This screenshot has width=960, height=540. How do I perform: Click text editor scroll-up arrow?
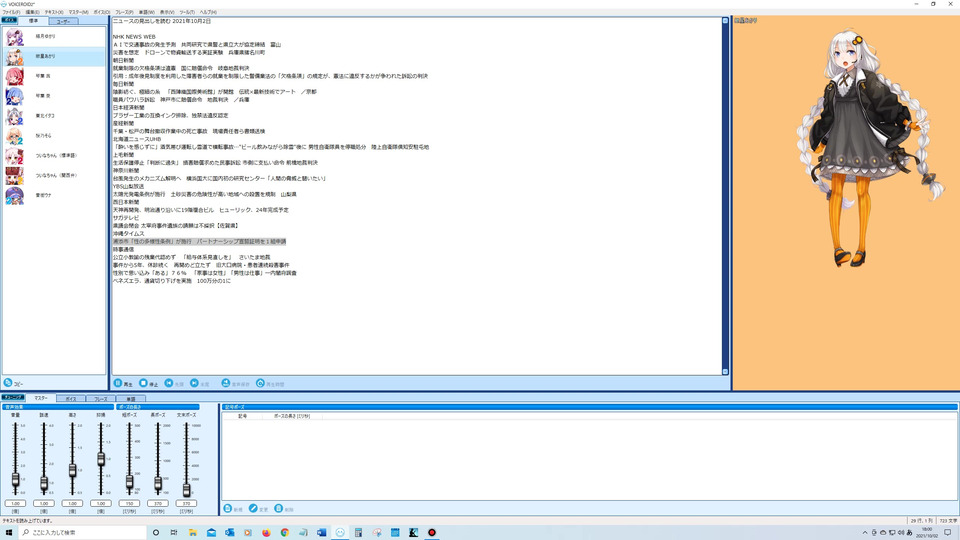[x=726, y=21]
